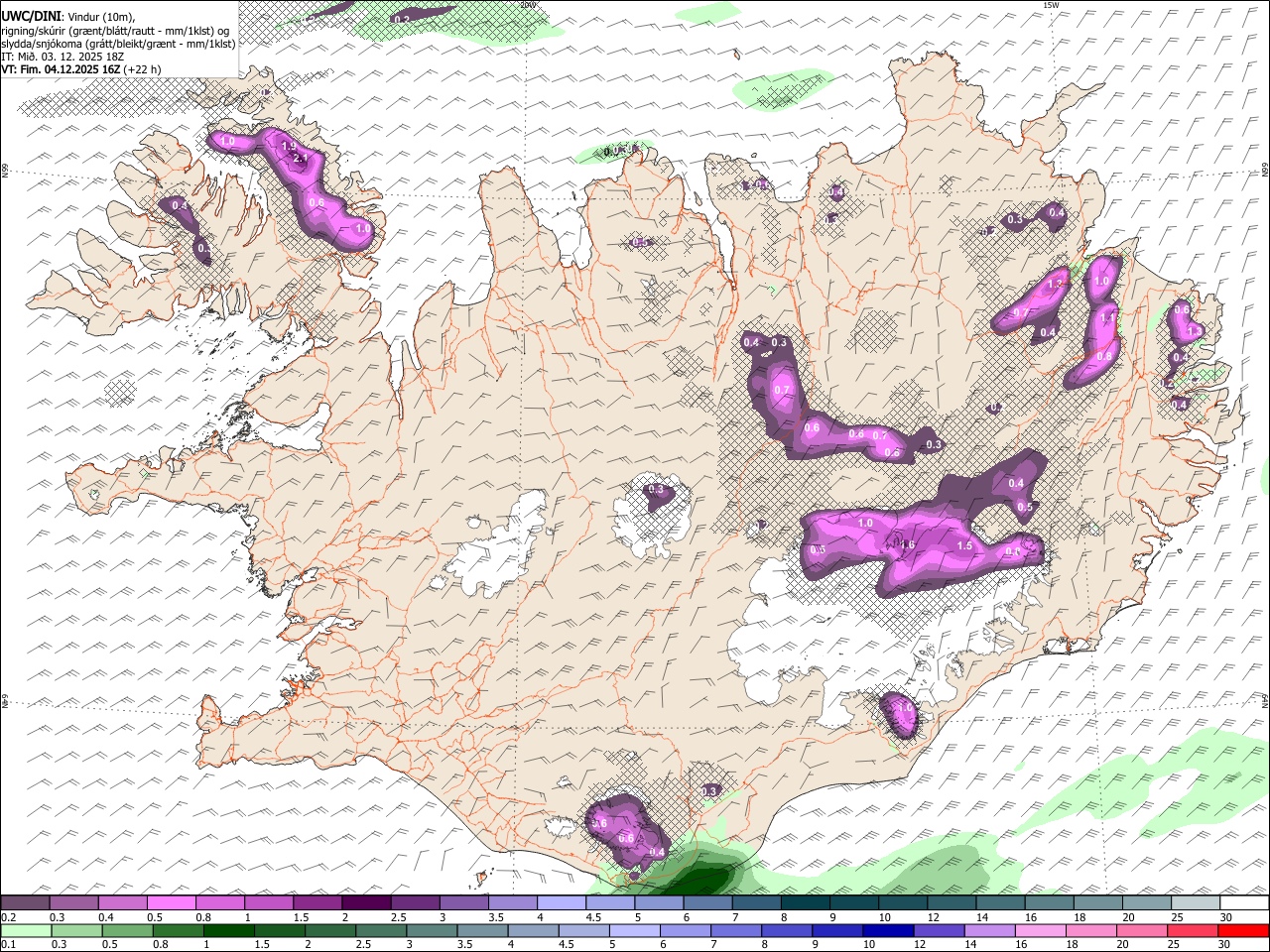Click the magenta 1 snow legend swatch

269,903
